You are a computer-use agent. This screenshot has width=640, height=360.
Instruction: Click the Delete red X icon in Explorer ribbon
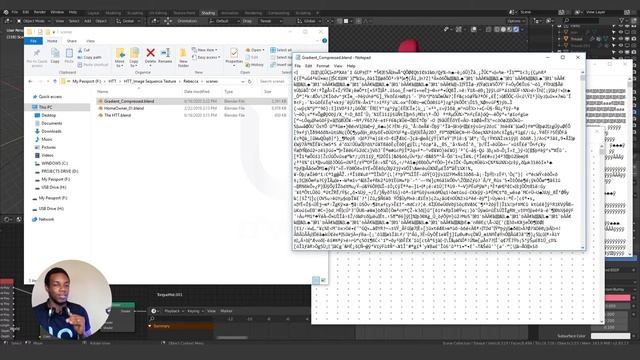[150, 53]
